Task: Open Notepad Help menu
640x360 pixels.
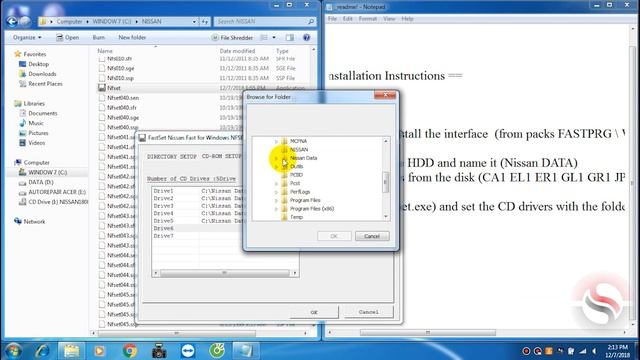Action: tap(407, 19)
